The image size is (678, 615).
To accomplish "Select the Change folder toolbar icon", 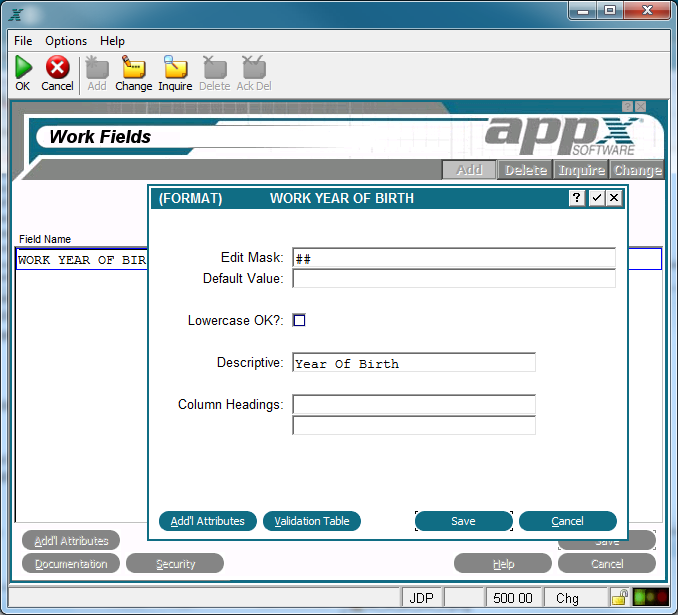I will (133, 67).
